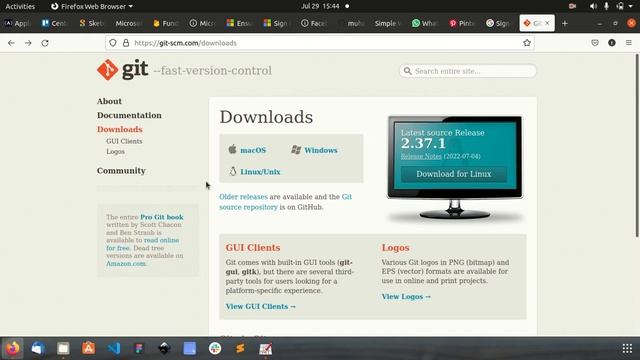This screenshot has width=640, height=360.
Task: Click the site padlock security icon
Action: 126,43
